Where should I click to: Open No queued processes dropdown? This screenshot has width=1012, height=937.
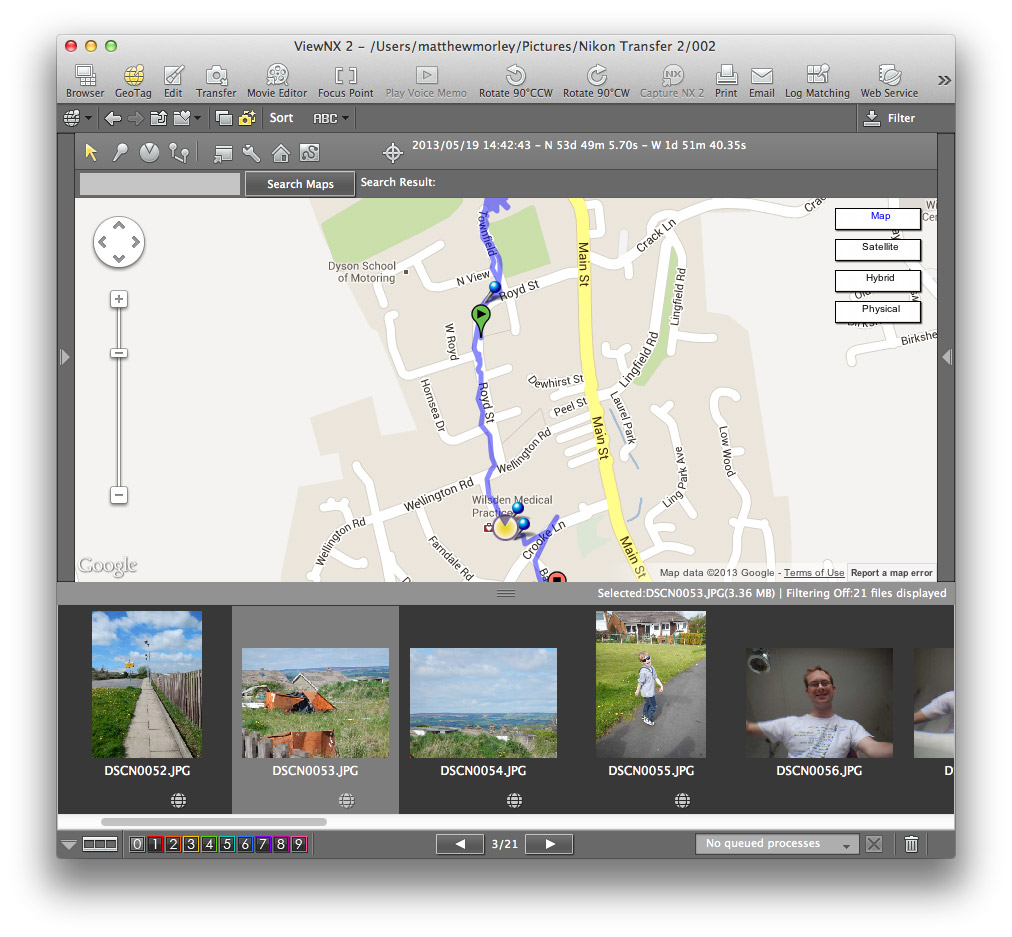[x=777, y=844]
